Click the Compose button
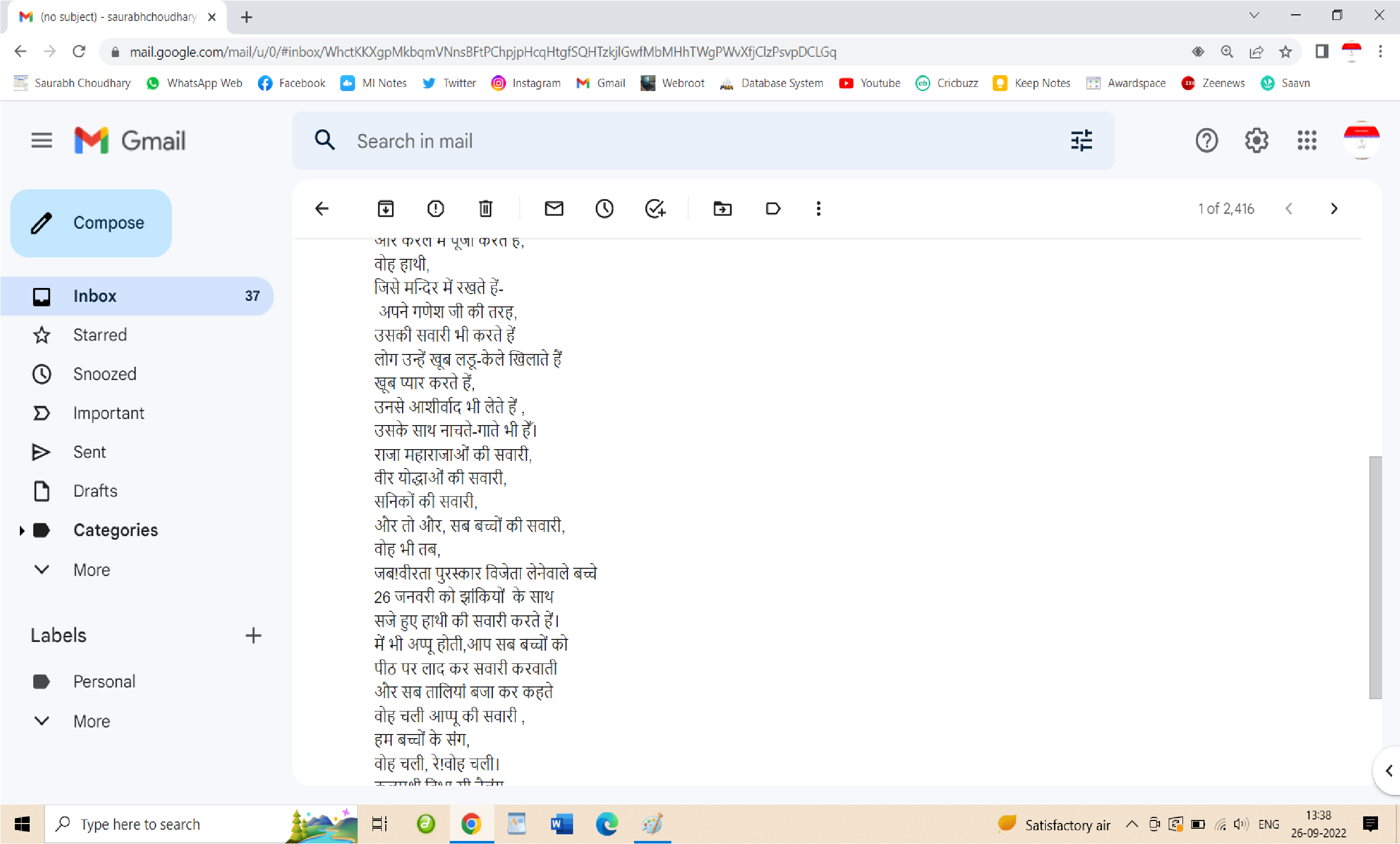 pos(91,223)
